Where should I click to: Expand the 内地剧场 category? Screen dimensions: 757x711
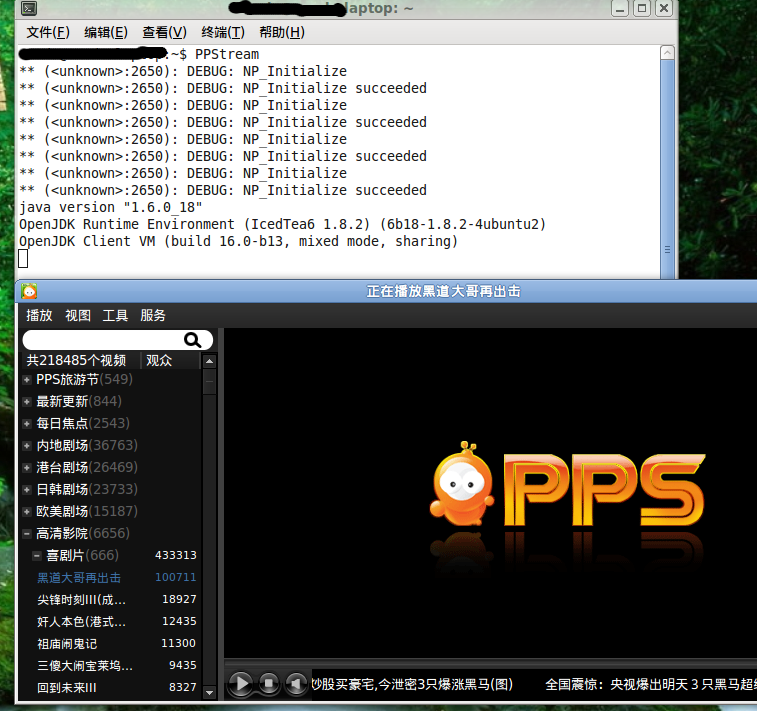pyautogui.click(x=27, y=446)
